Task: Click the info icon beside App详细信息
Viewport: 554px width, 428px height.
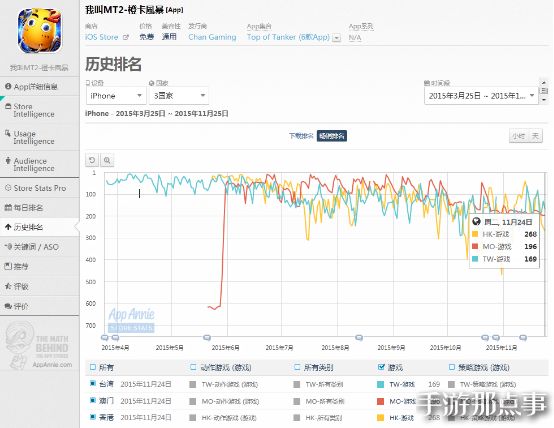Action: [8, 86]
